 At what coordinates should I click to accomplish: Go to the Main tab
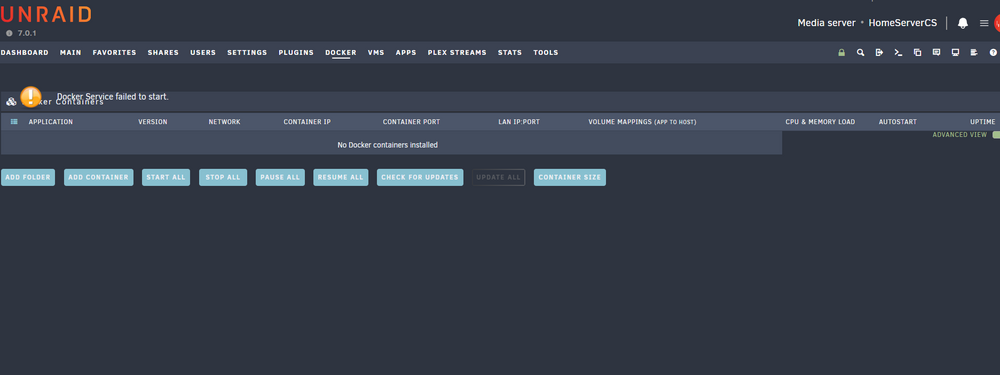[x=71, y=53]
